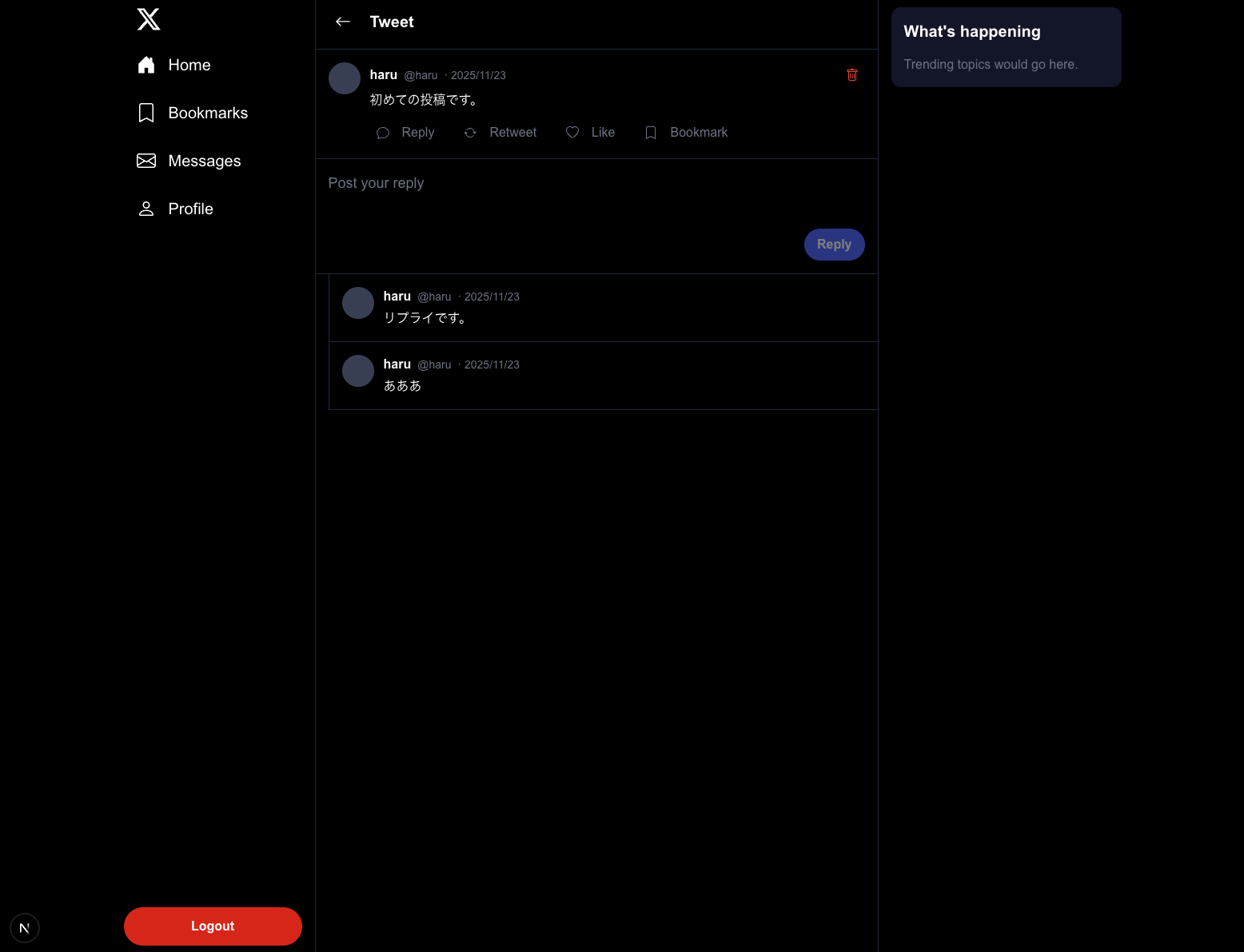Click the Retweet action label
Screen dimensions: 1244x952
click(513, 133)
